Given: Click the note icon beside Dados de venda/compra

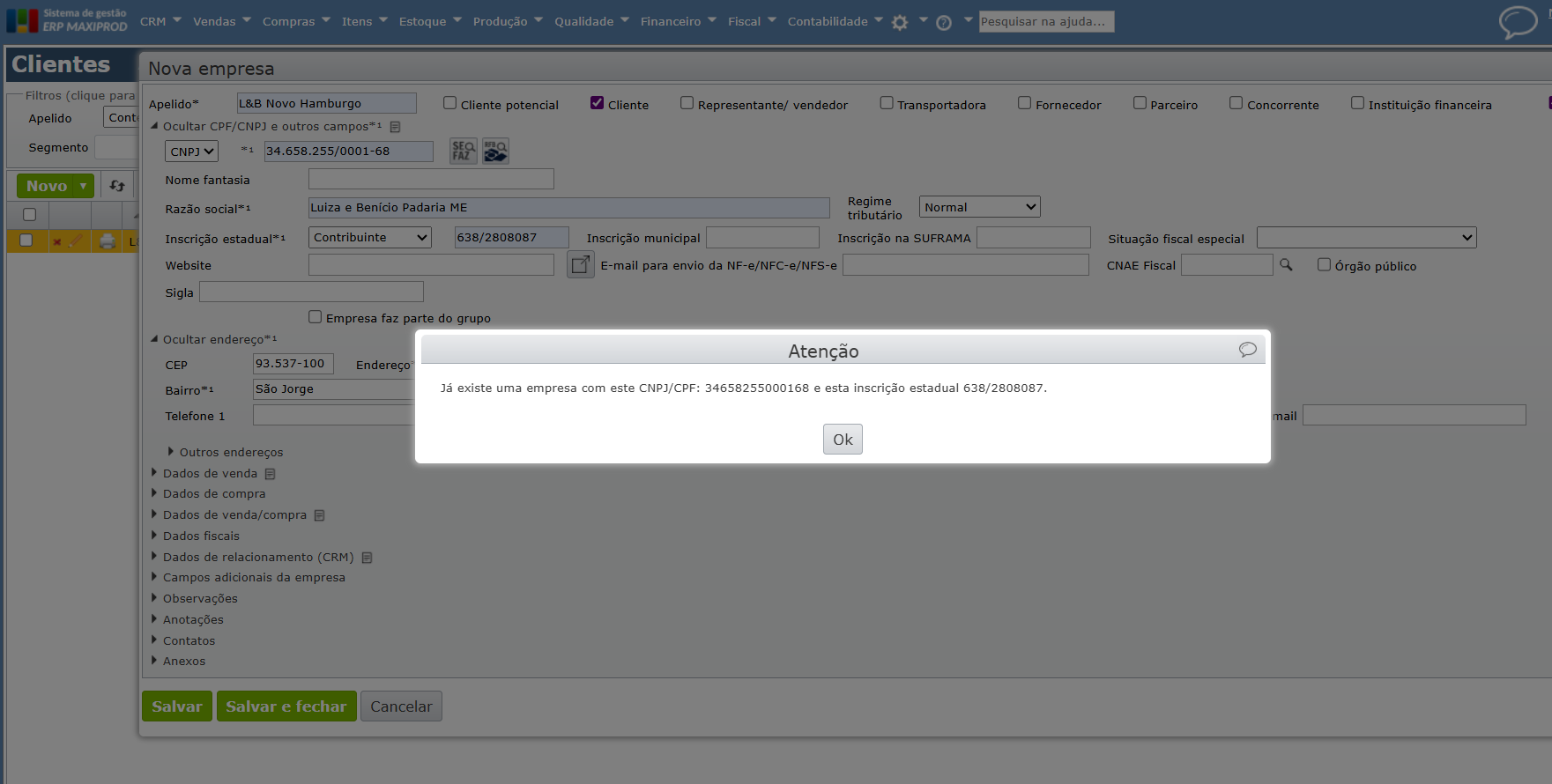Looking at the screenshot, I should coord(320,515).
